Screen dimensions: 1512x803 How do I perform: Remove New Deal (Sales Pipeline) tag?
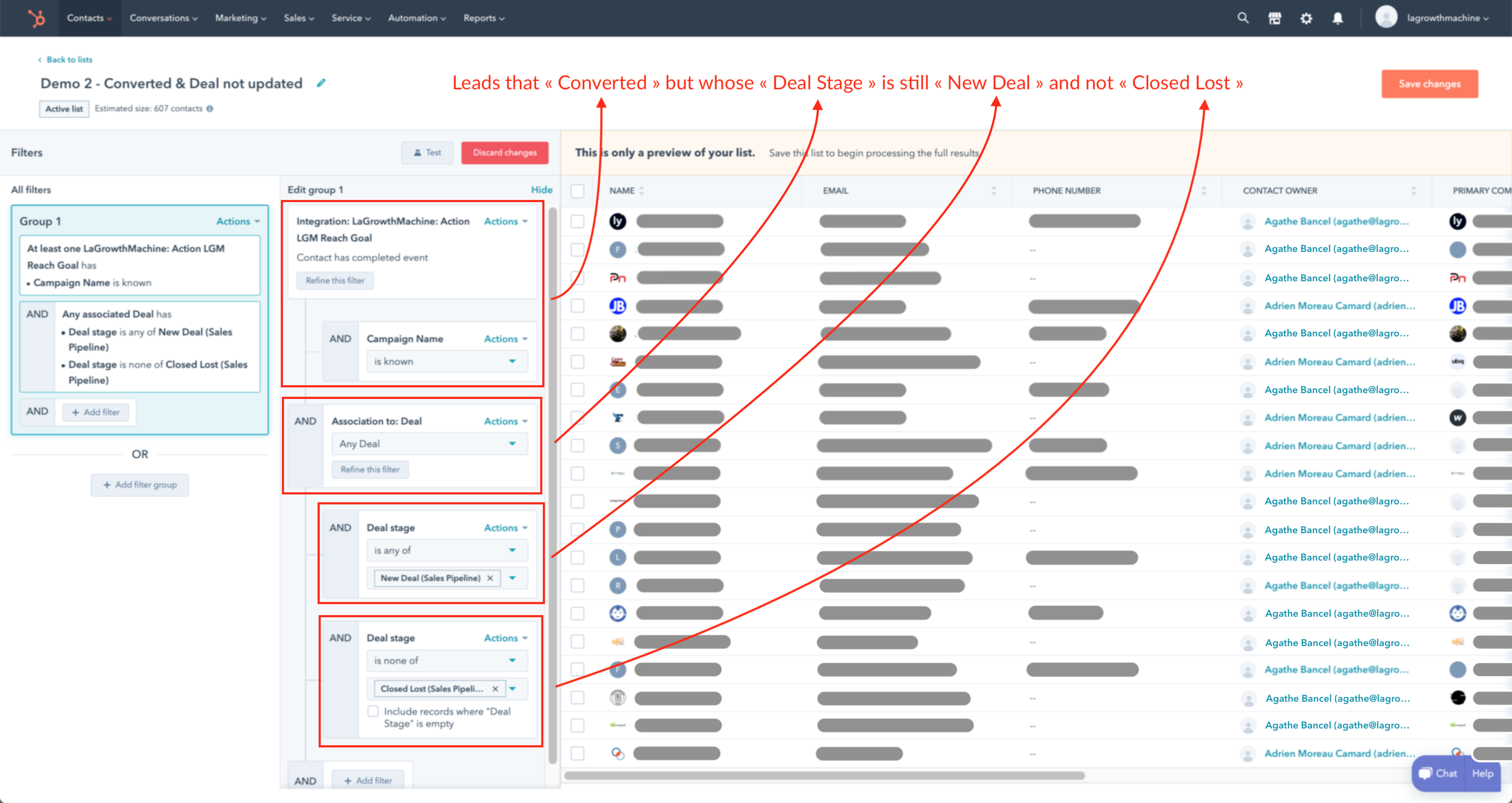click(490, 578)
